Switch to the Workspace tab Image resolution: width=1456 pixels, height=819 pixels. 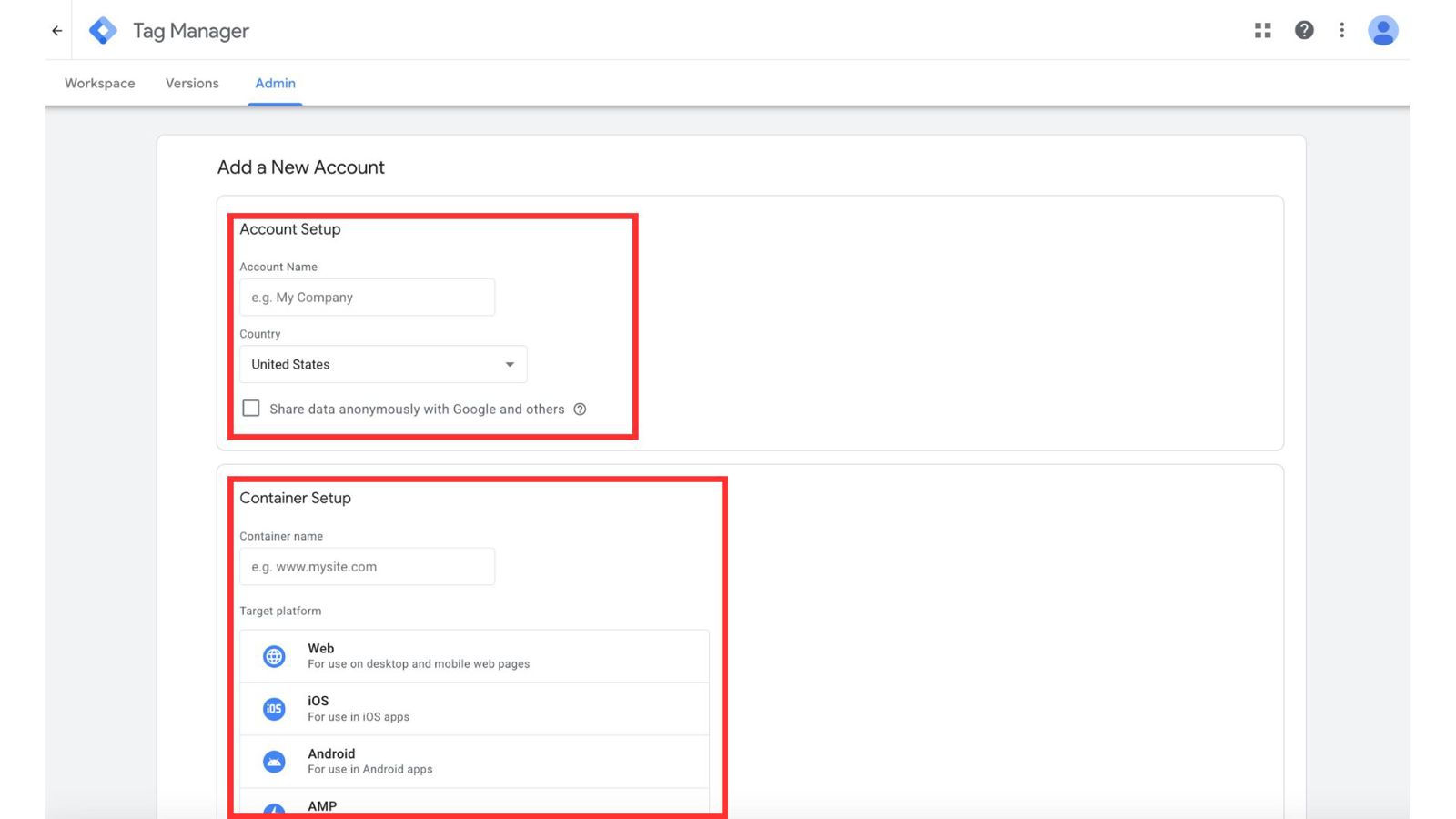tap(100, 83)
